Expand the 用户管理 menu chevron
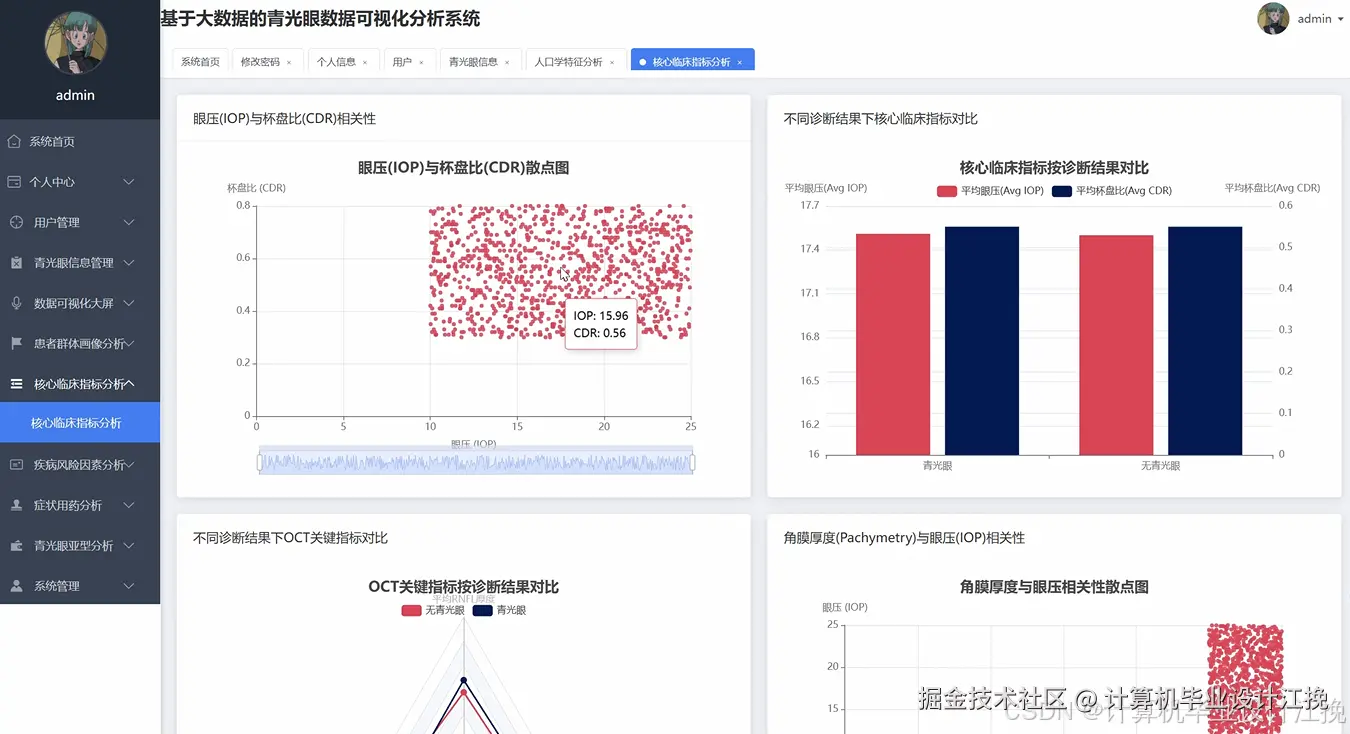1350x734 pixels. point(129,222)
